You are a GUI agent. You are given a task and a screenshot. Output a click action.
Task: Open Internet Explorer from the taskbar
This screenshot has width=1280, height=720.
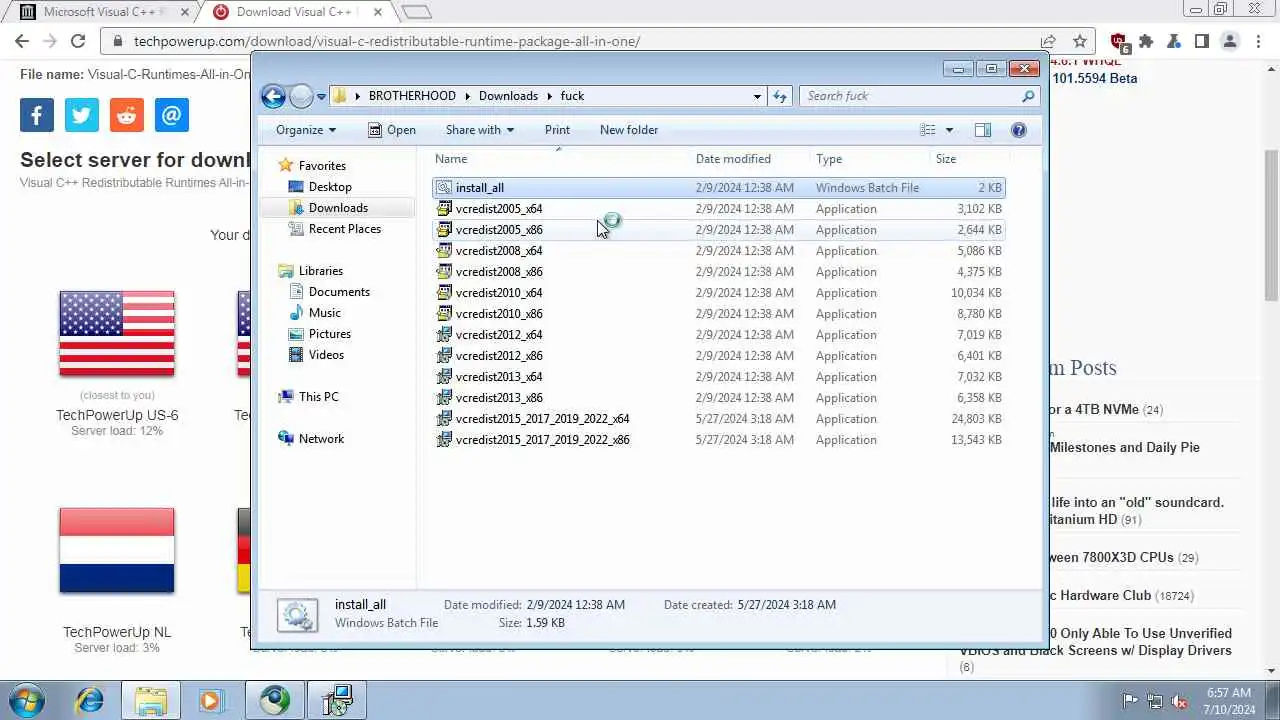pos(90,700)
